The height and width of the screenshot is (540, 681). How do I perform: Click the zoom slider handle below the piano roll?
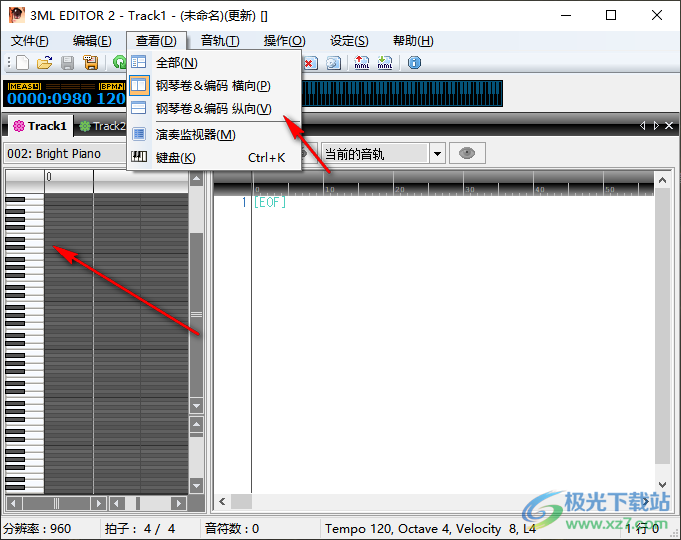click(138, 504)
